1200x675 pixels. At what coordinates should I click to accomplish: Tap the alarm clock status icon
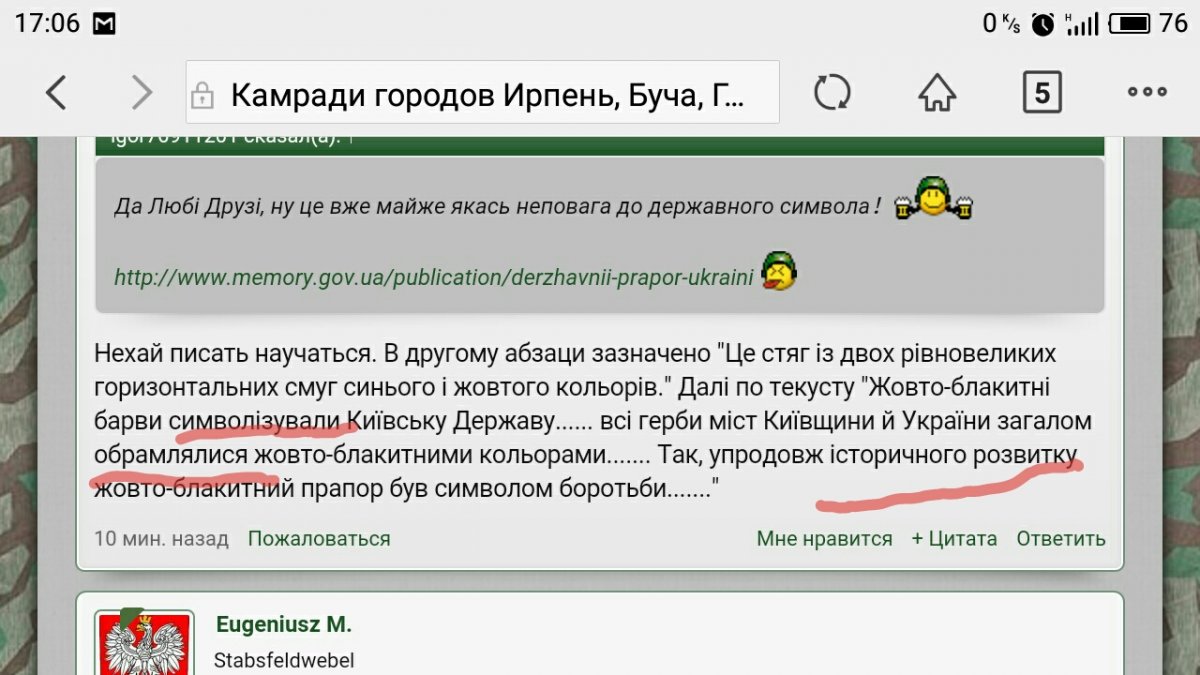[x=1043, y=23]
